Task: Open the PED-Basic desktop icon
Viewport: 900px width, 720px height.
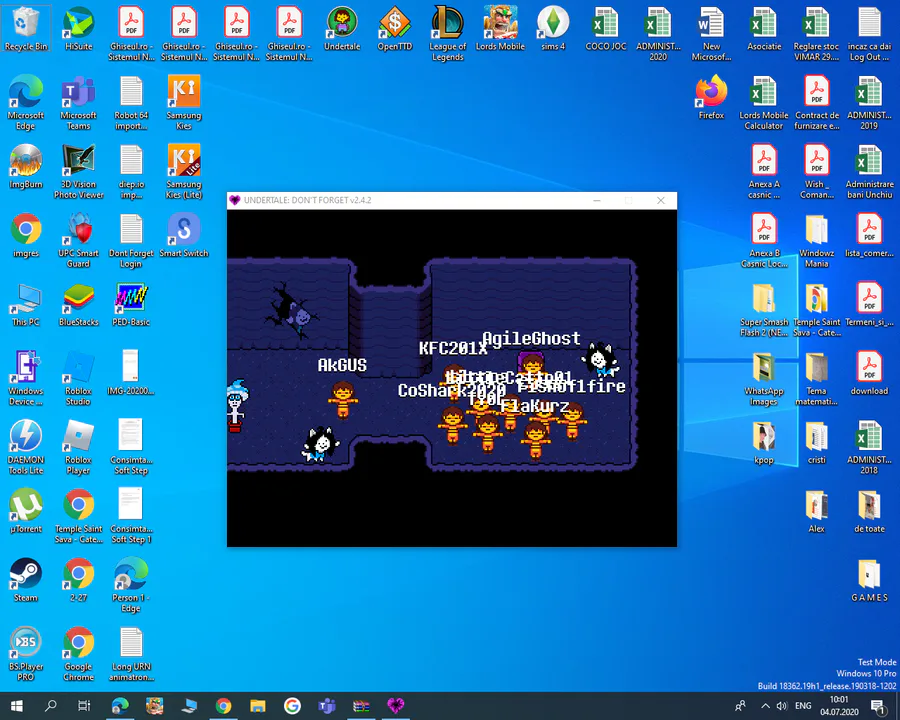Action: tap(131, 304)
